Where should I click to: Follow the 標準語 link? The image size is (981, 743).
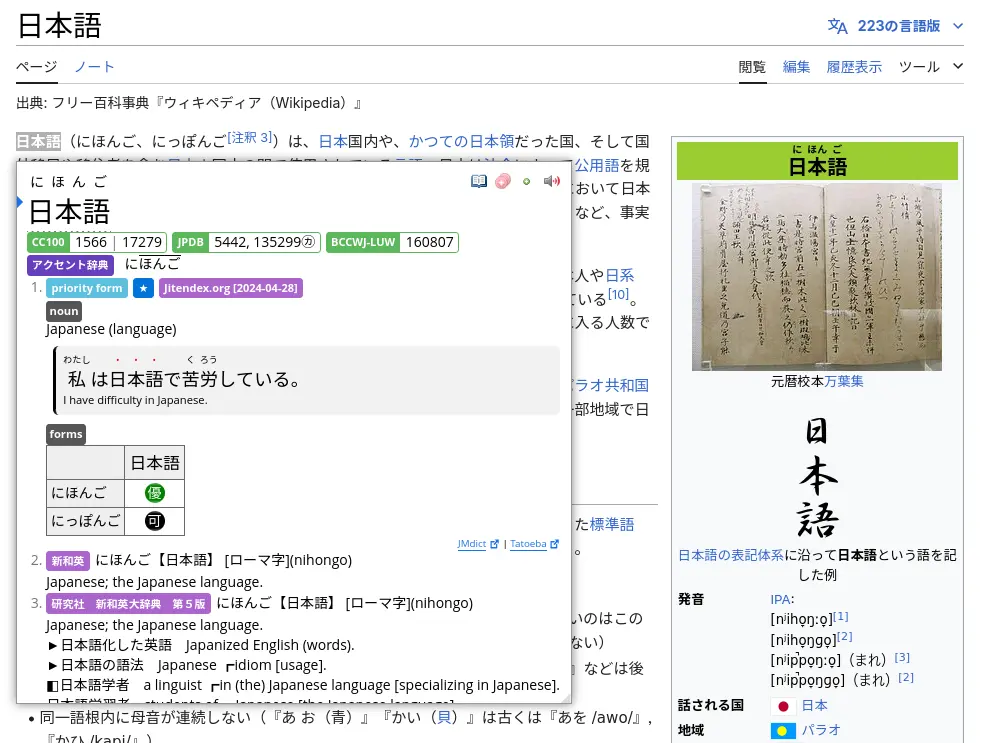pyautogui.click(x=612, y=525)
